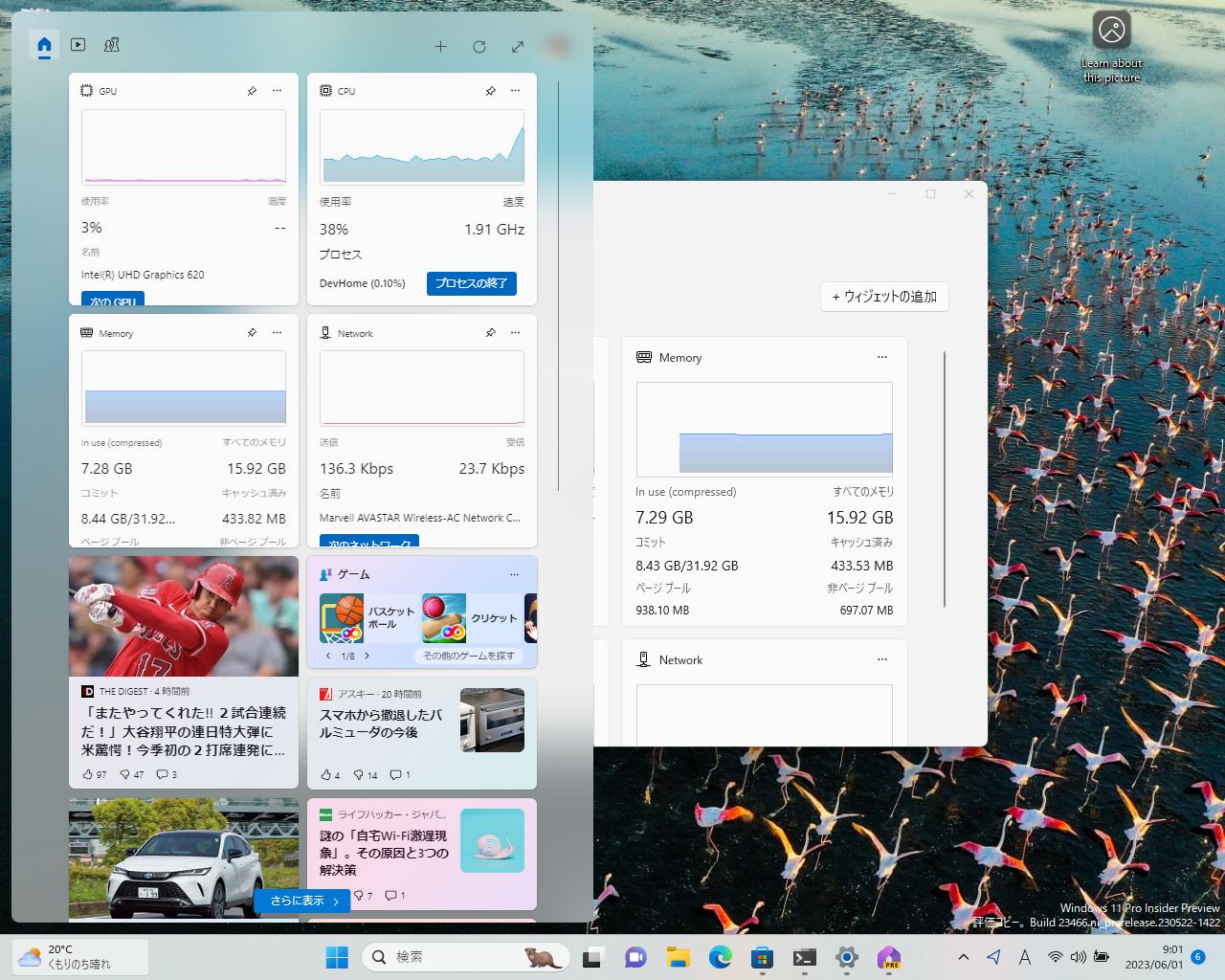The width and height of the screenshot is (1225, 980).
Task: Unpin the Network widget
Action: [x=491, y=333]
